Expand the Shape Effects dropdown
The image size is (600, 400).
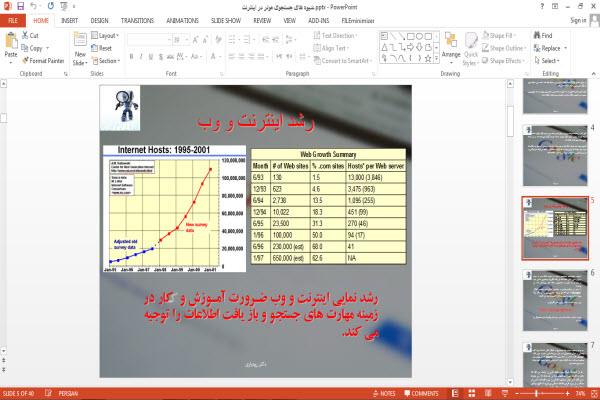503,61
